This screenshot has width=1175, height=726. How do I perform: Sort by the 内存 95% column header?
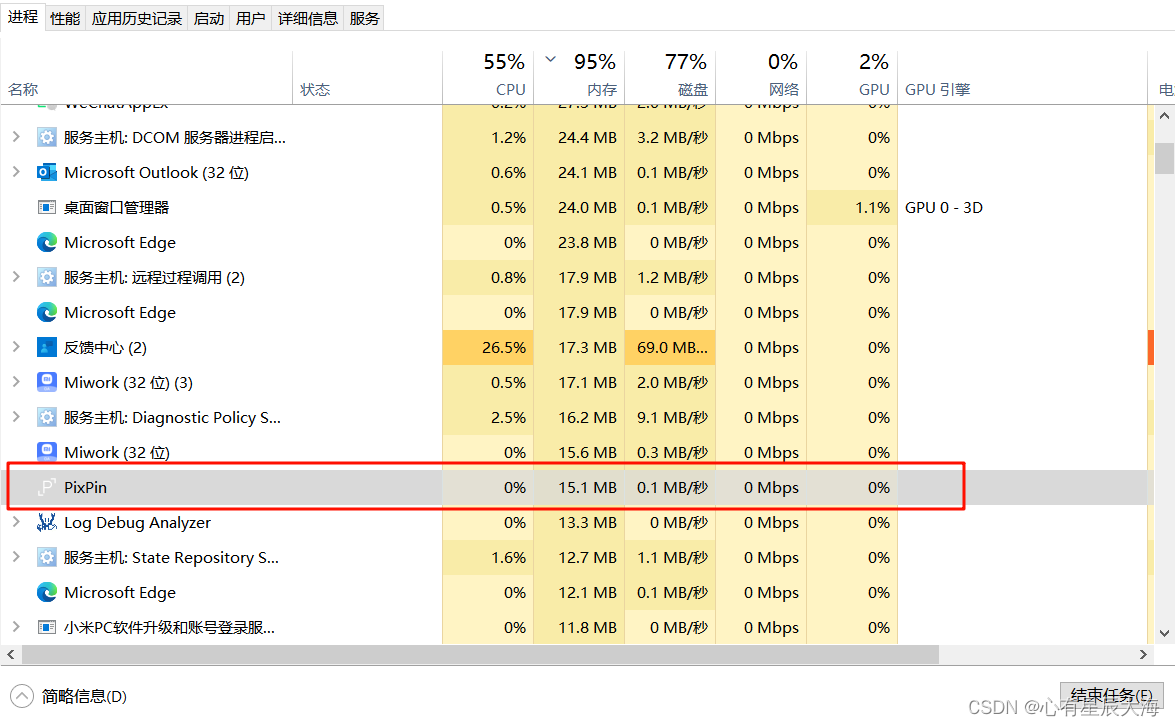[579, 77]
